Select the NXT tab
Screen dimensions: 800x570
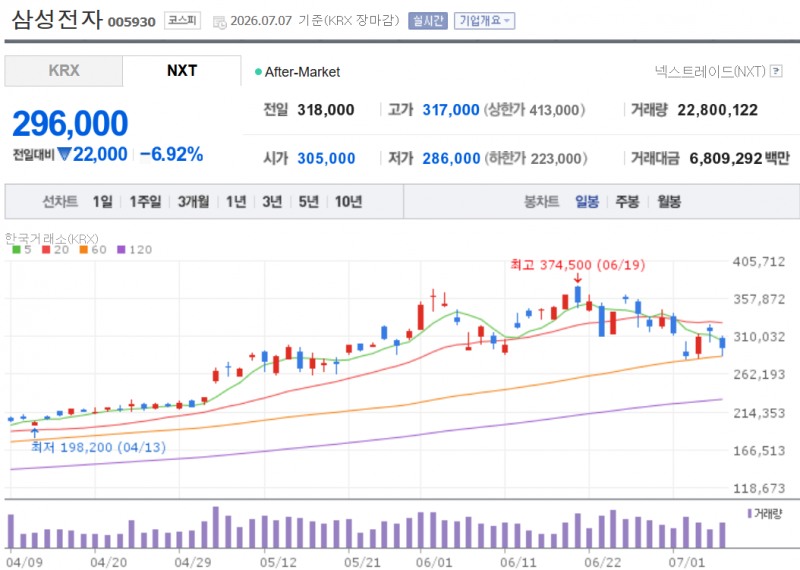point(182,70)
